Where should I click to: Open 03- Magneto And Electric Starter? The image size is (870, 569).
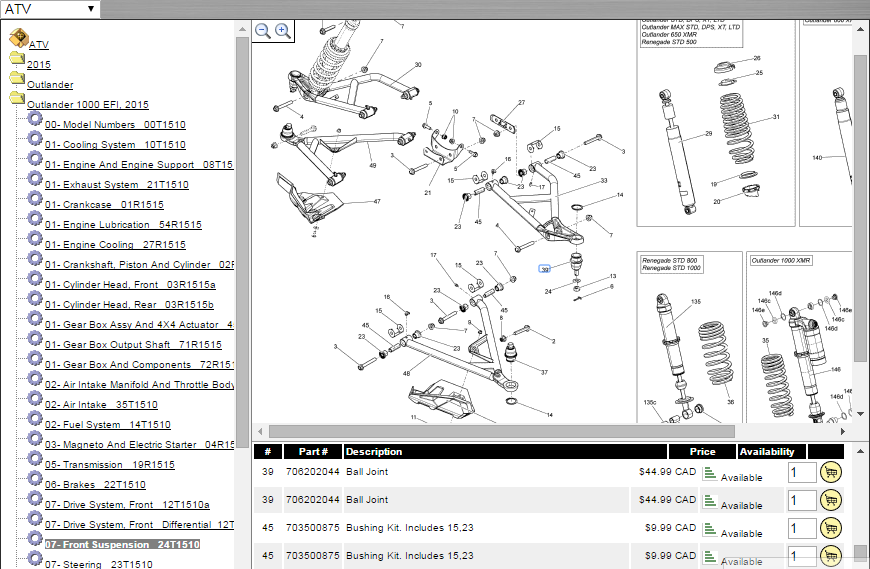(x=139, y=445)
